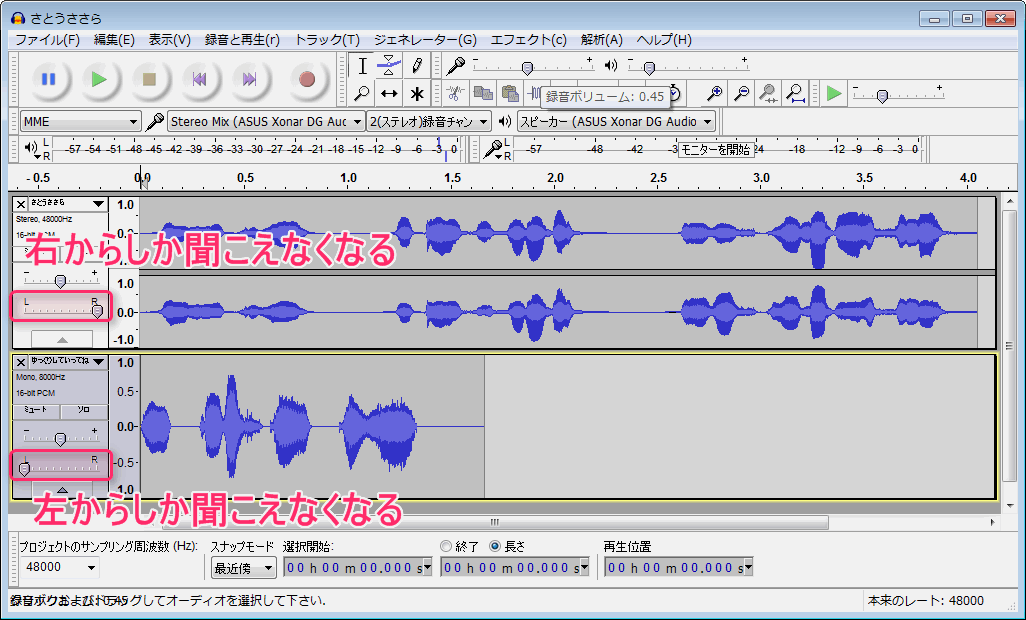The width and height of the screenshot is (1026, 620).
Task: Fit the whole project in window
Action: pyautogui.click(x=795, y=94)
